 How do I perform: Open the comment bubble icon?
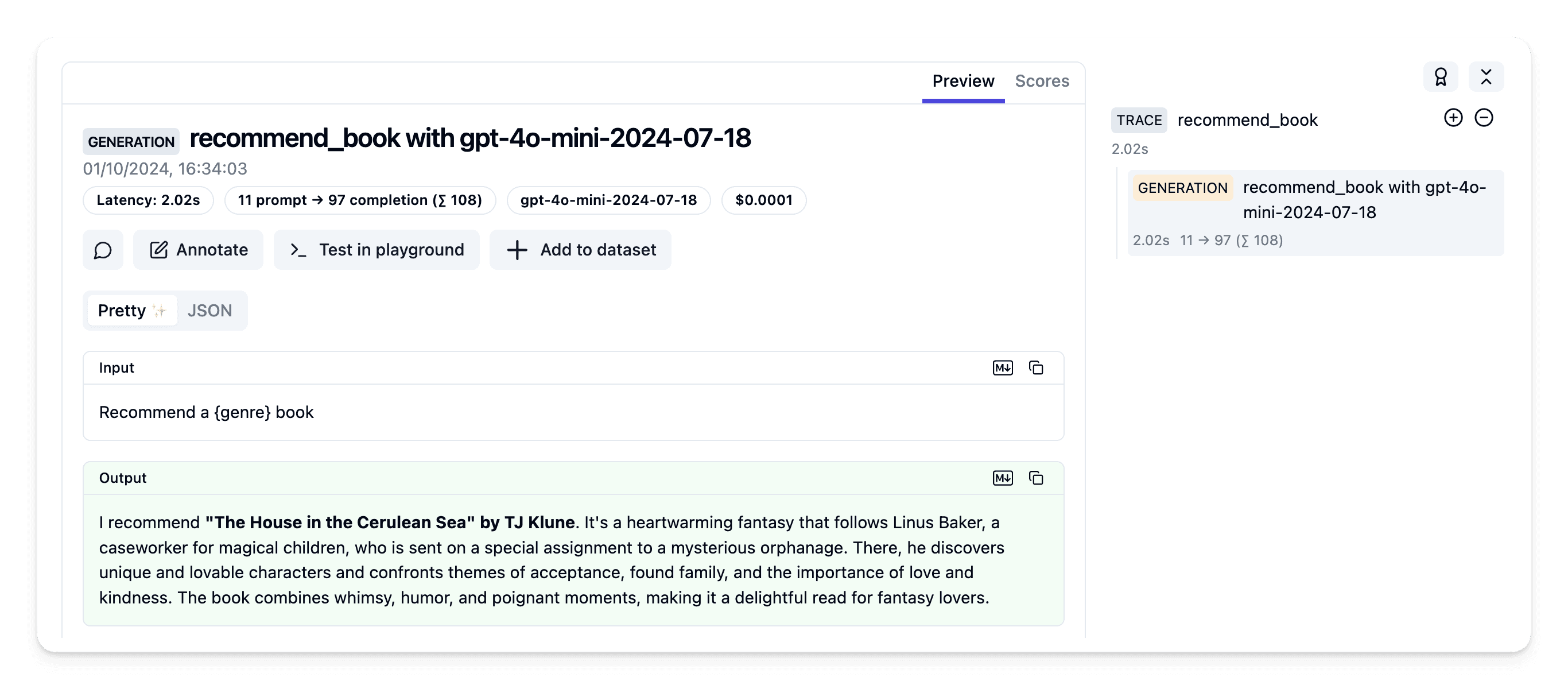click(103, 250)
